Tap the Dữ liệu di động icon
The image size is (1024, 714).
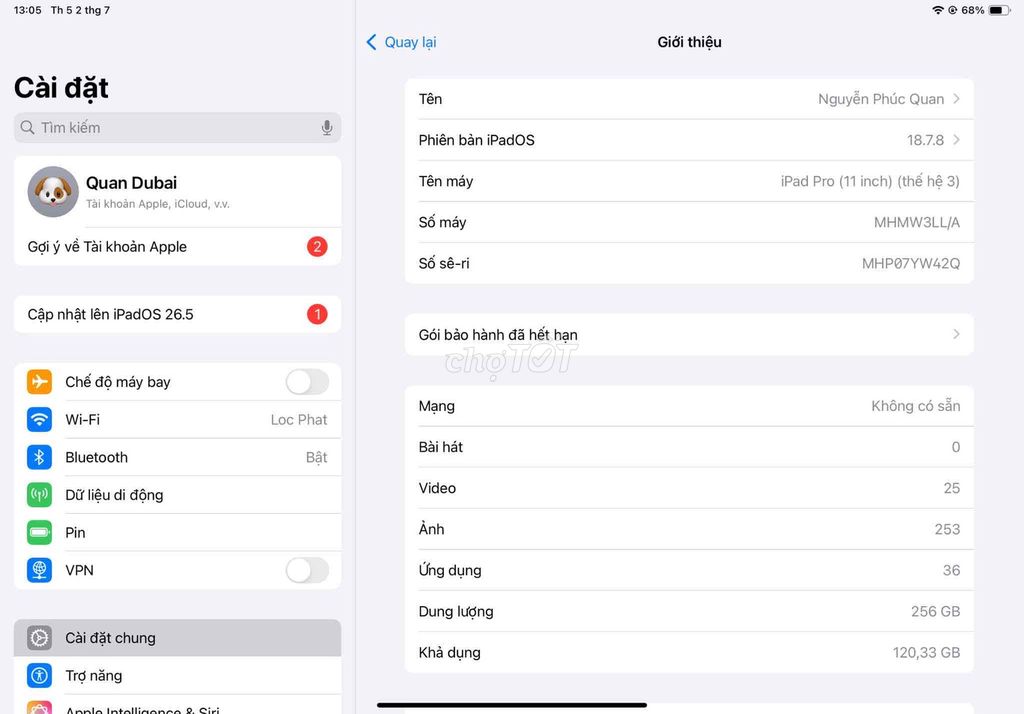(39, 495)
